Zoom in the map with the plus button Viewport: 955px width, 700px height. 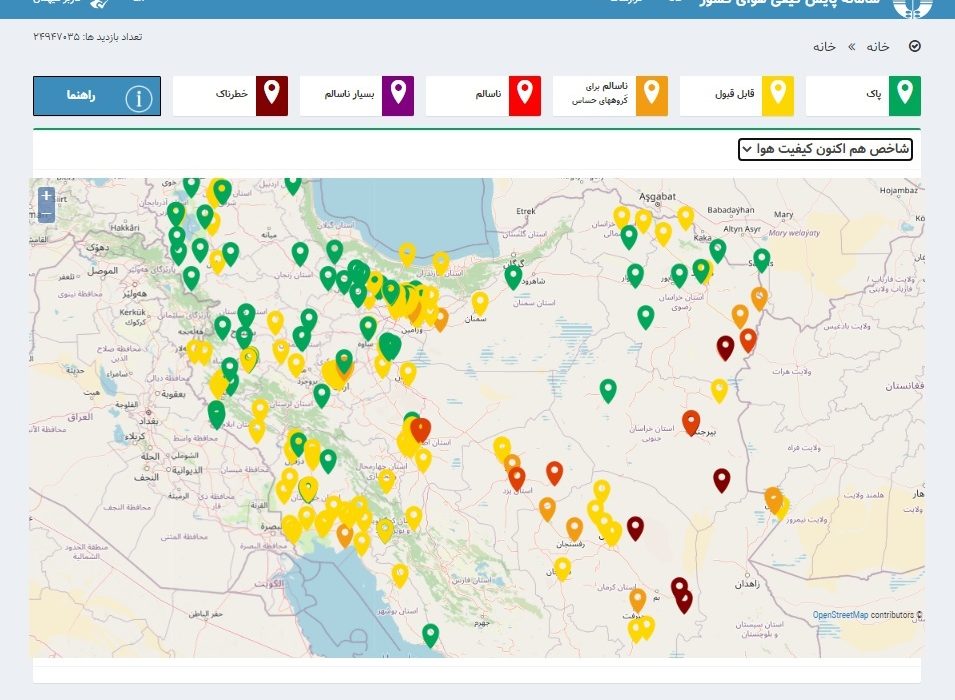[x=46, y=196]
